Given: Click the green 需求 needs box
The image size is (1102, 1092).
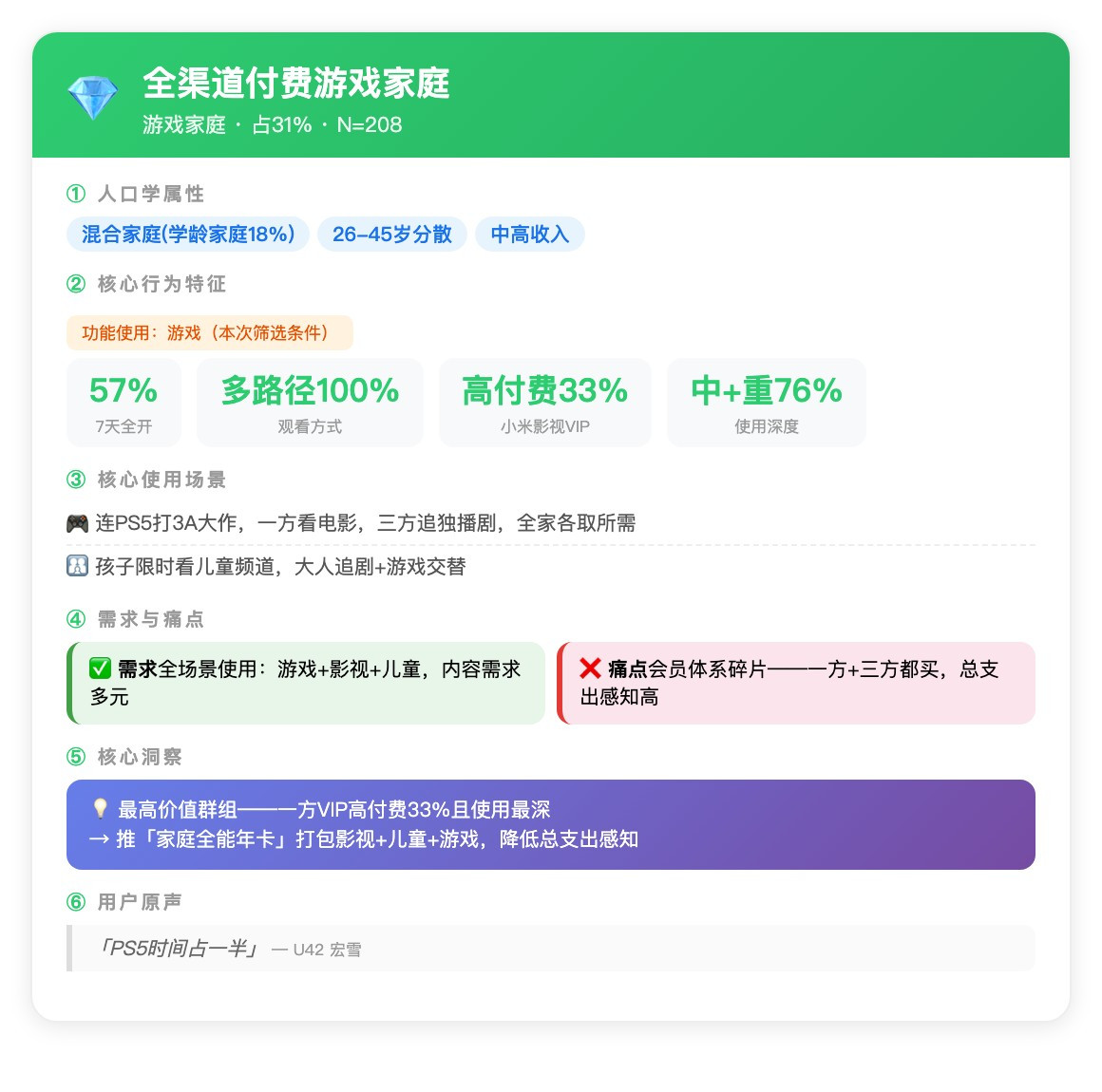Looking at the screenshot, I should click(x=306, y=683).
